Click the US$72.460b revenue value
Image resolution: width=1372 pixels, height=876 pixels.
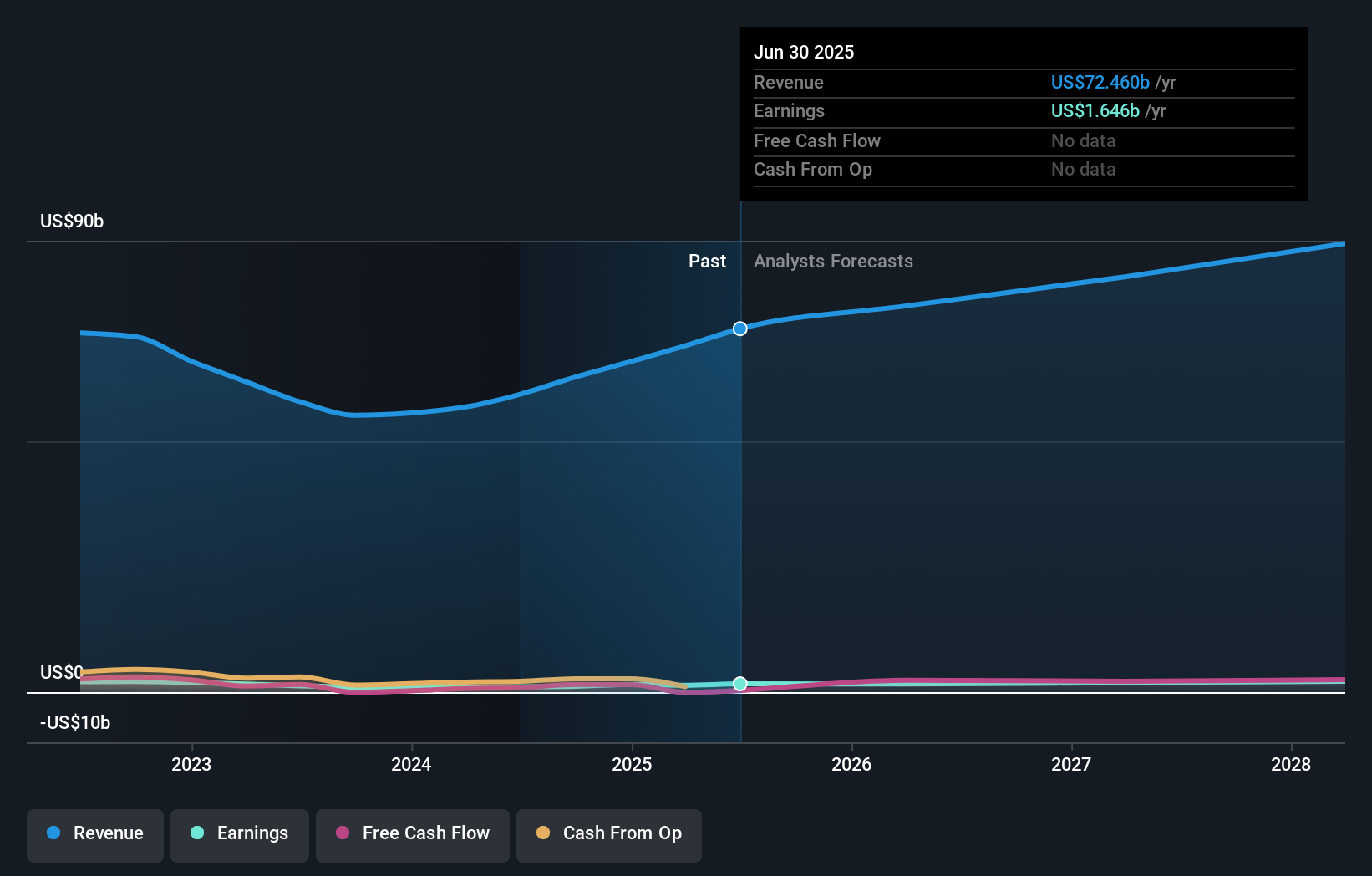pyautogui.click(x=1100, y=82)
